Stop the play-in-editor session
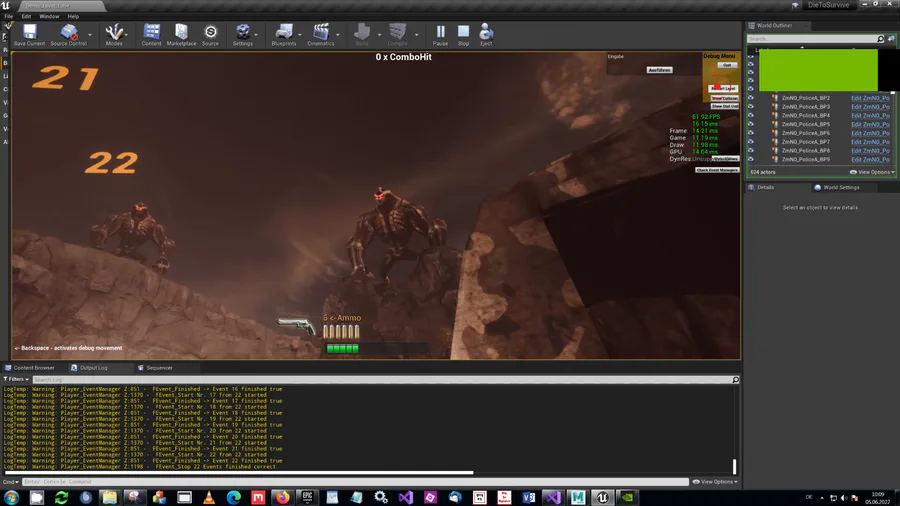 tap(463, 34)
